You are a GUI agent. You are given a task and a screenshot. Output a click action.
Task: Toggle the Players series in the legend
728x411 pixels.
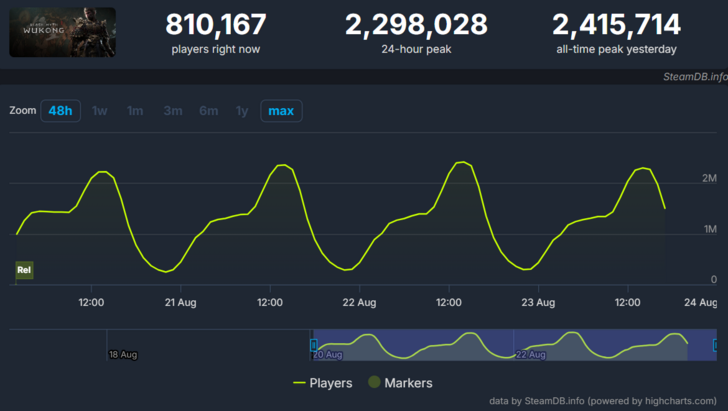click(x=323, y=383)
